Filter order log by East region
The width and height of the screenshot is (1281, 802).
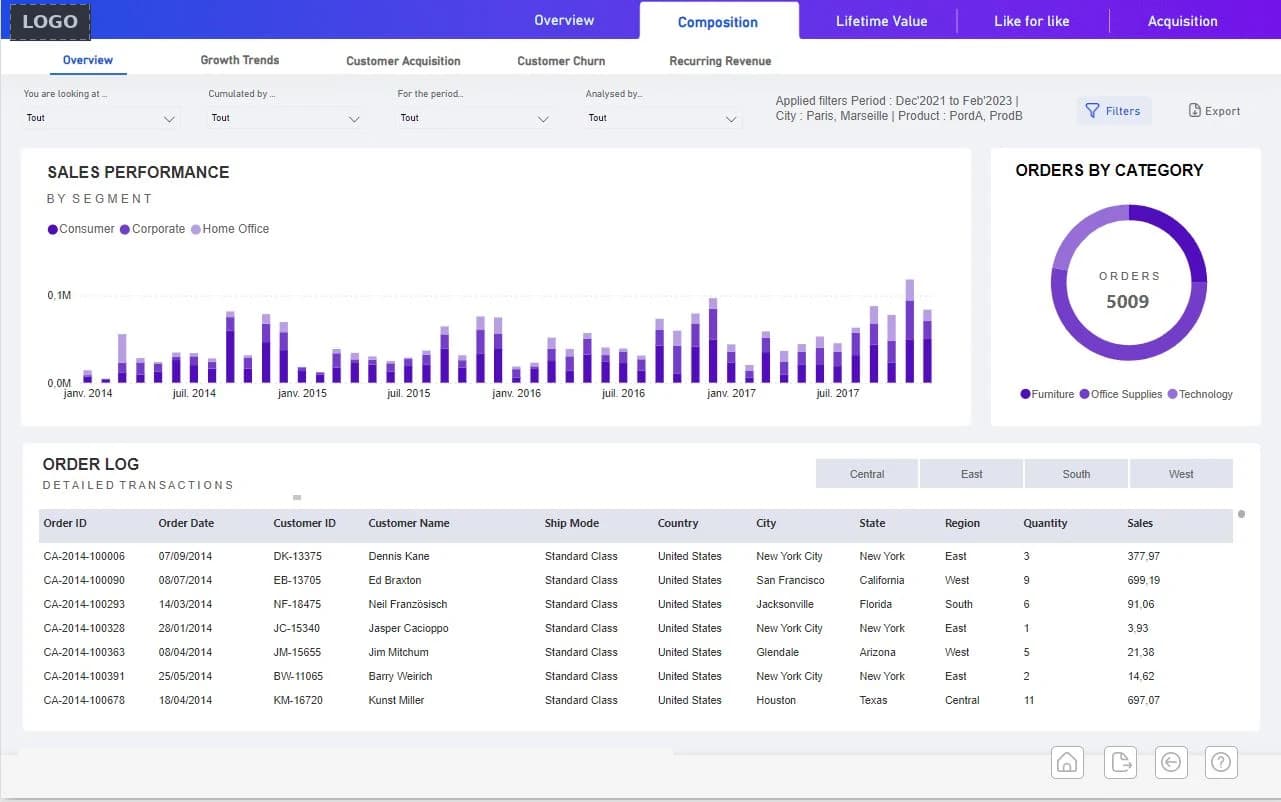point(972,474)
